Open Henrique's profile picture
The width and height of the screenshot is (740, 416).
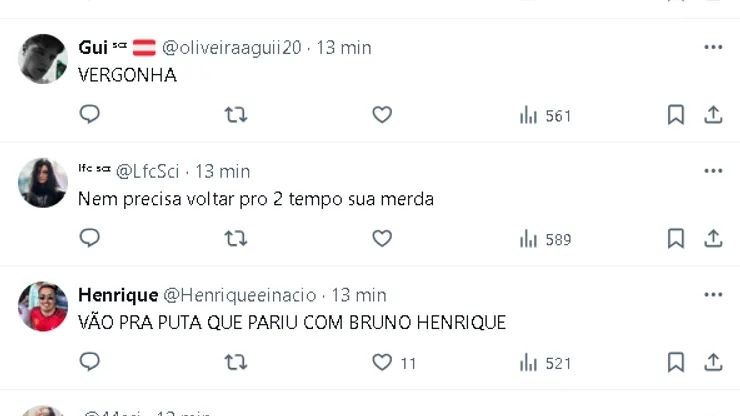coord(43,306)
